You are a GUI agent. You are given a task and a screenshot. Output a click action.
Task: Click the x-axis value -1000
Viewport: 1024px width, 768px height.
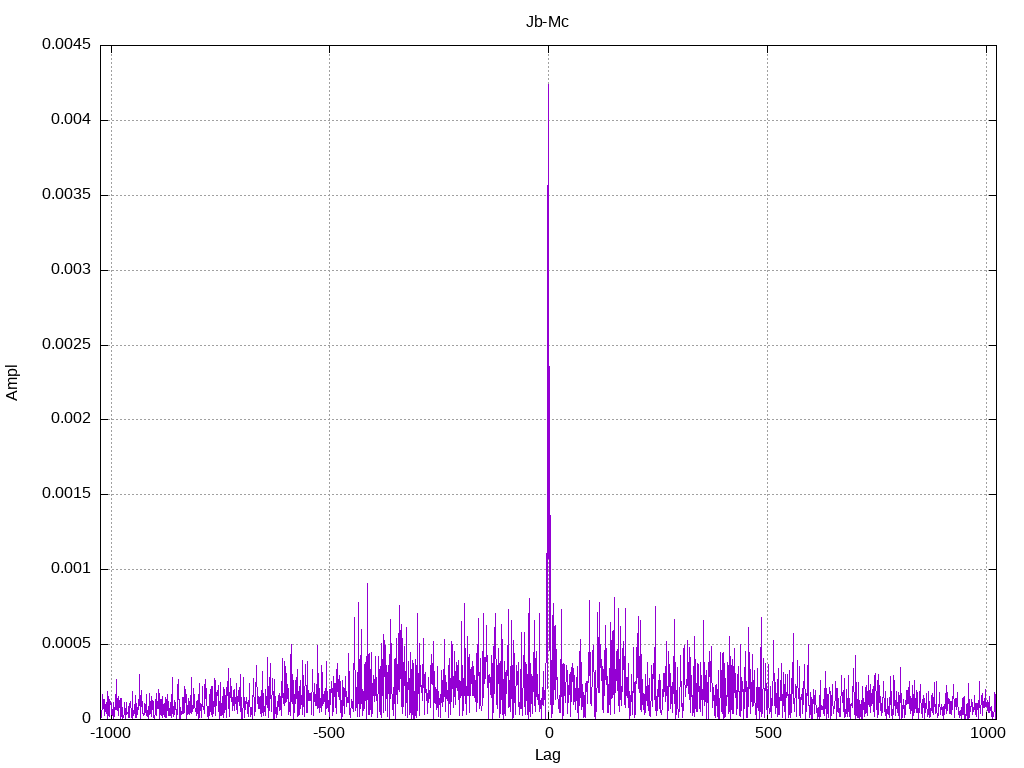click(x=110, y=733)
